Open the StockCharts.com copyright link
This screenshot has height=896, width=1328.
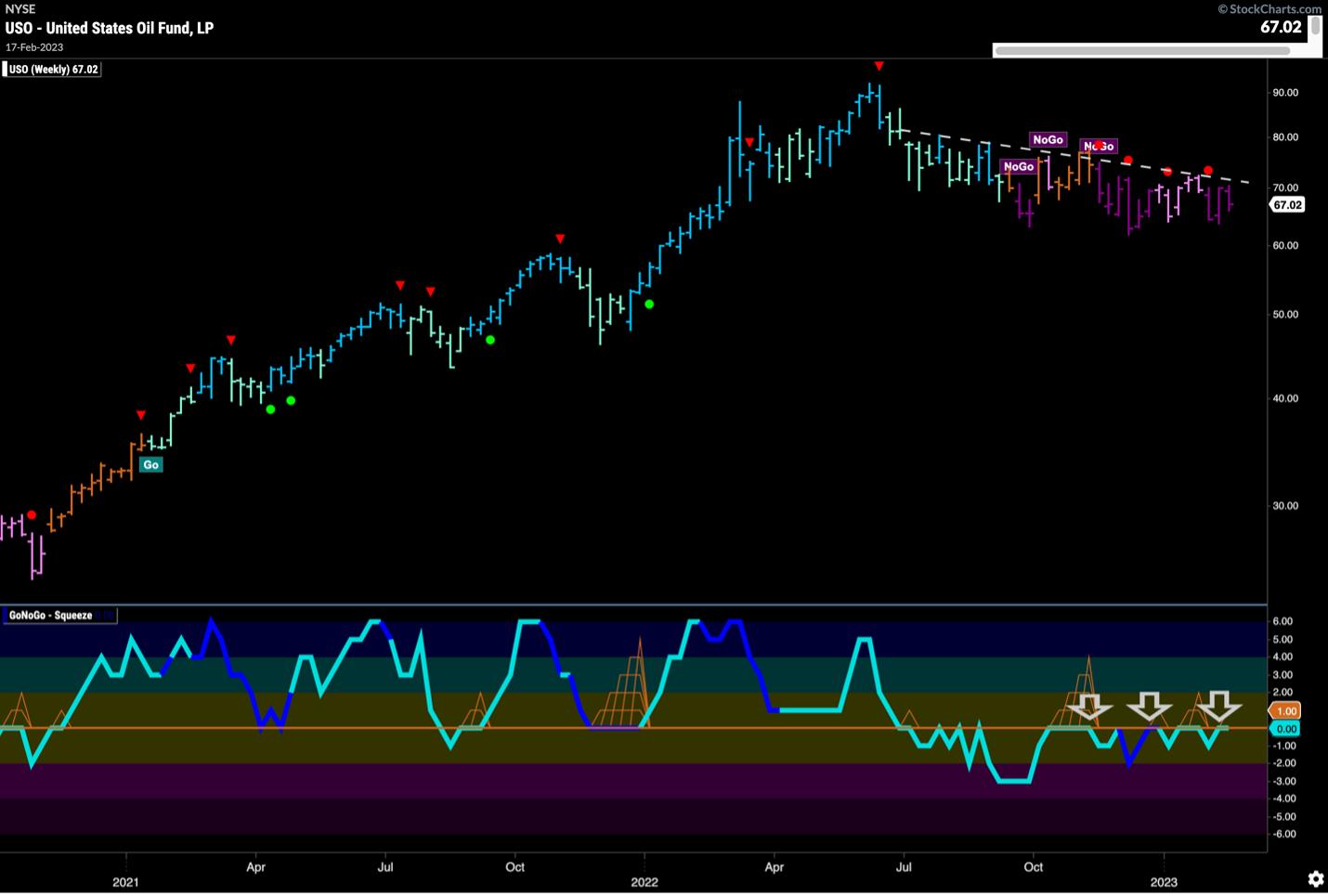pos(1269,8)
